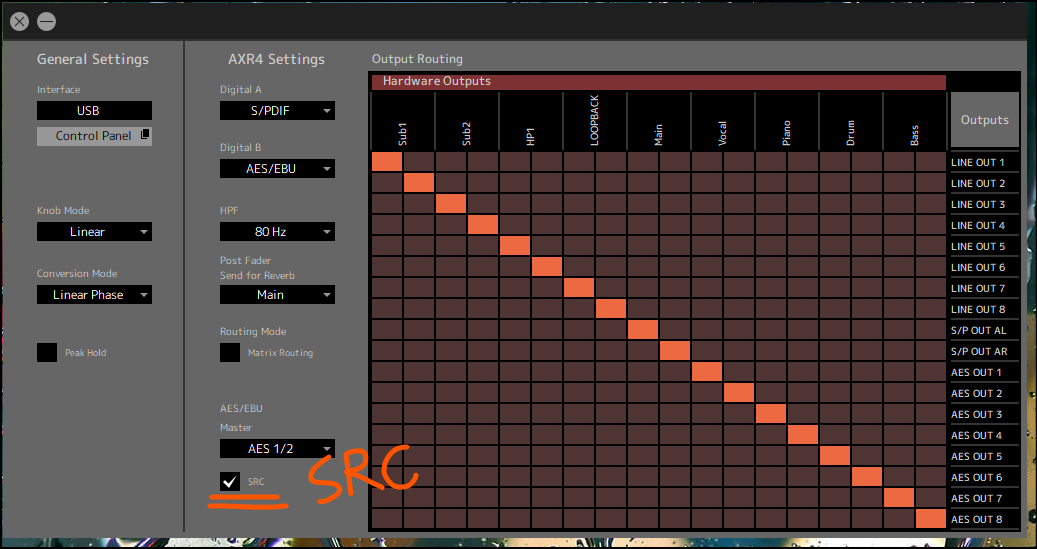Image resolution: width=1037 pixels, height=549 pixels.
Task: Select the Sub2 column header
Action: point(467,122)
